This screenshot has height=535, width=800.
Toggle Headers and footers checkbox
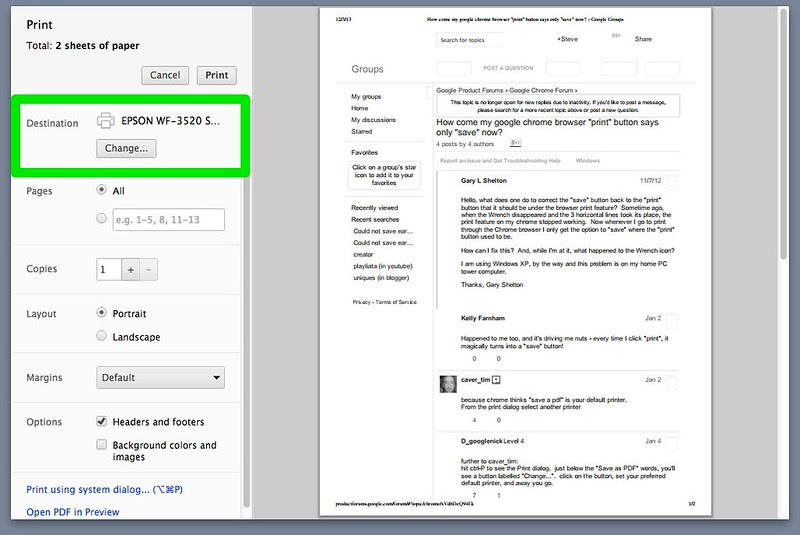pos(102,421)
